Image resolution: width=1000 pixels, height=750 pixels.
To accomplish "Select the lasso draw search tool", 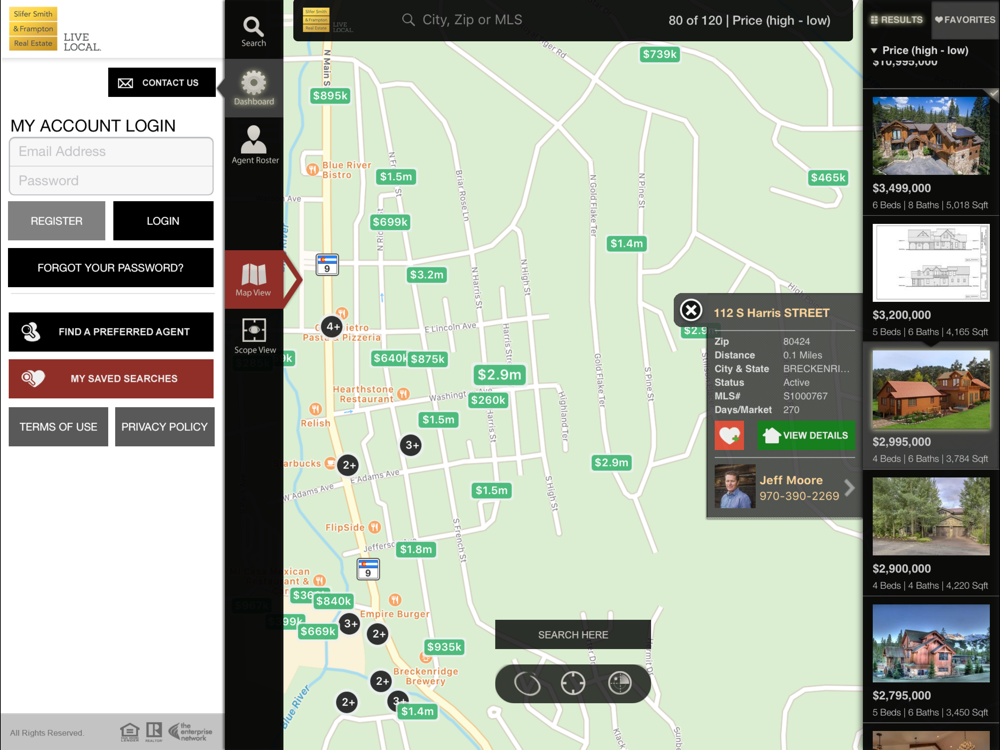I will point(527,684).
